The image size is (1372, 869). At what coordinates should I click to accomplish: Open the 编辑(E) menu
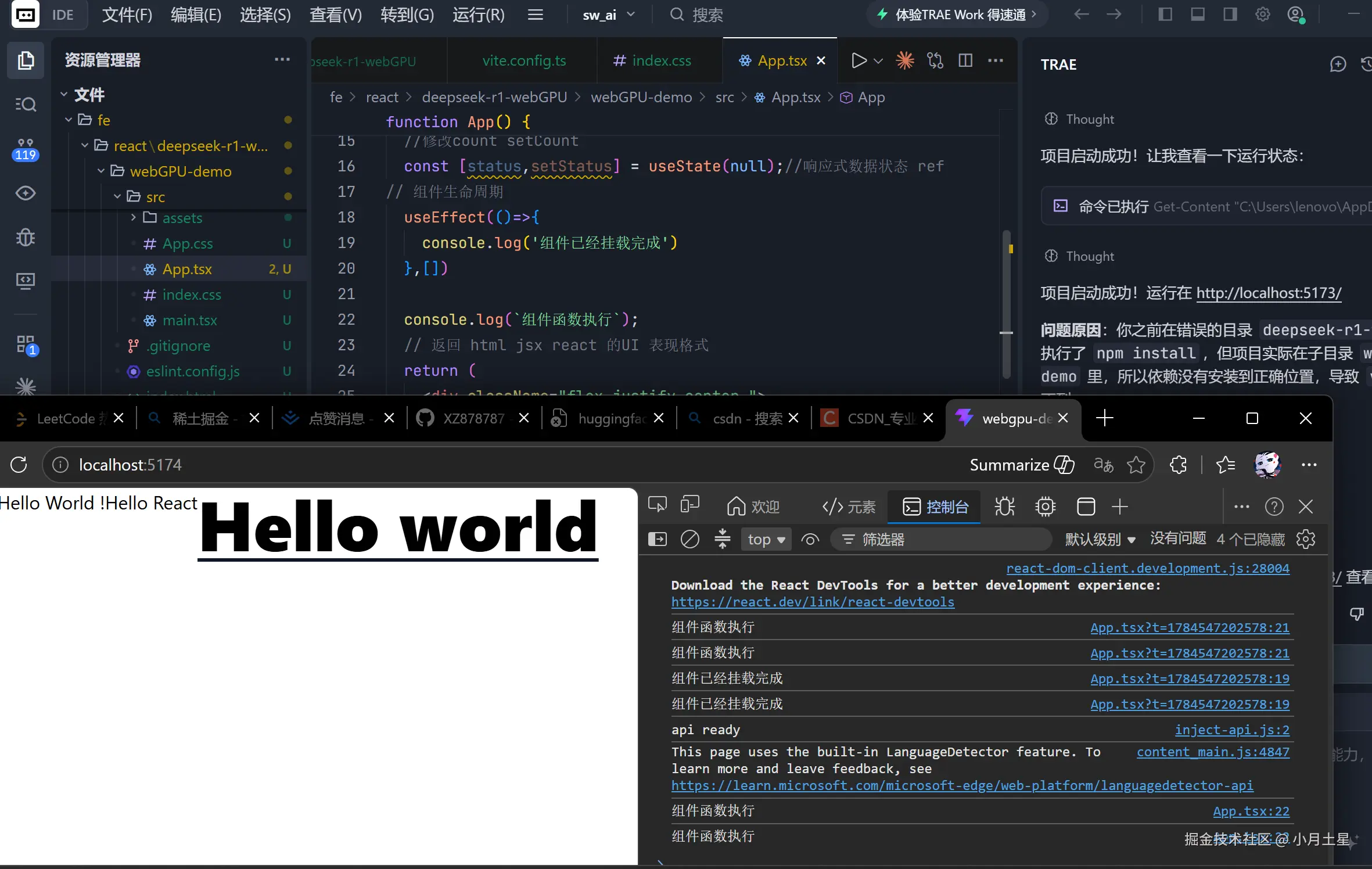click(196, 15)
